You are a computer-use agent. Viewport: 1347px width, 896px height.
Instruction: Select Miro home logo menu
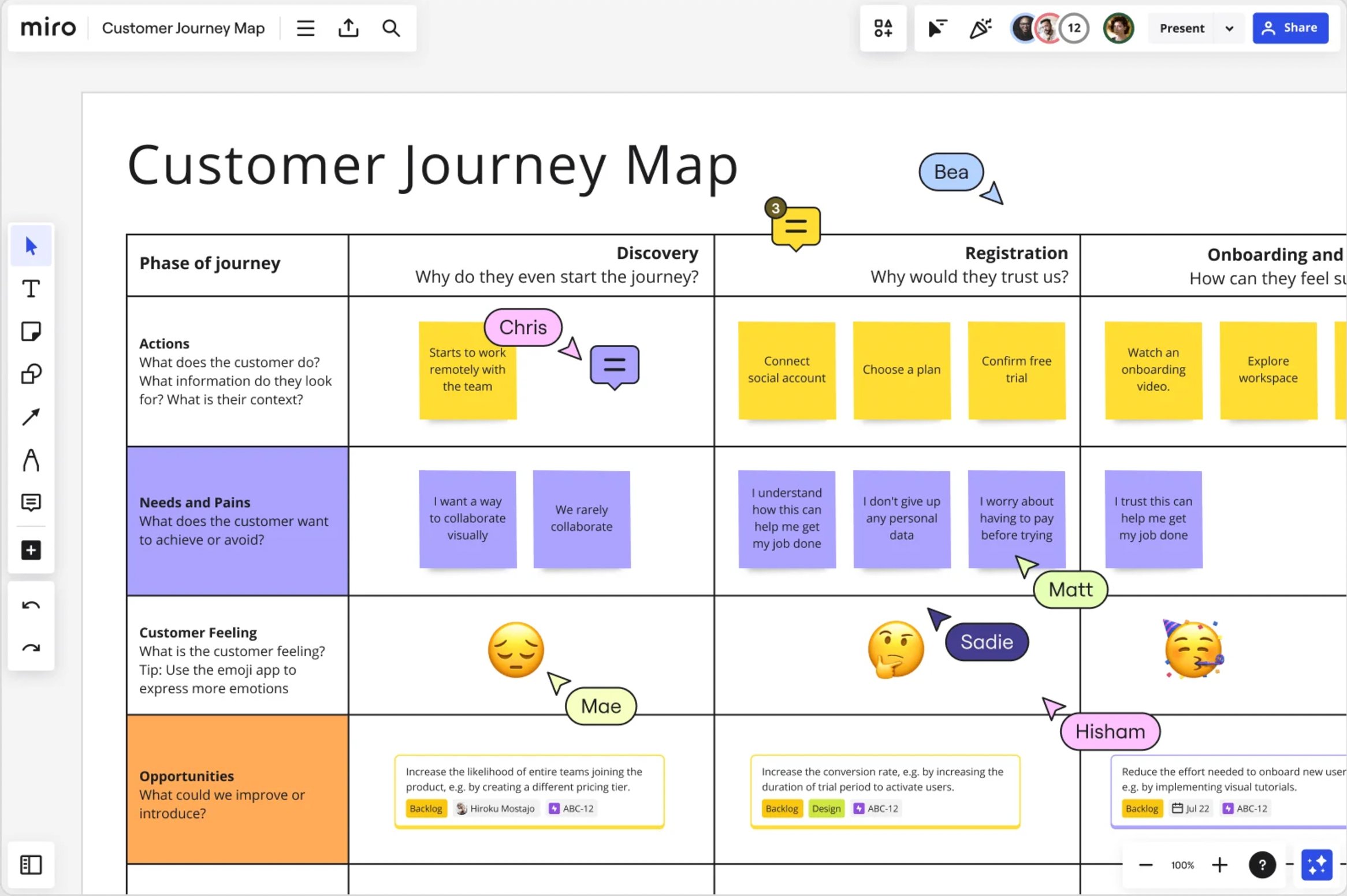48,28
